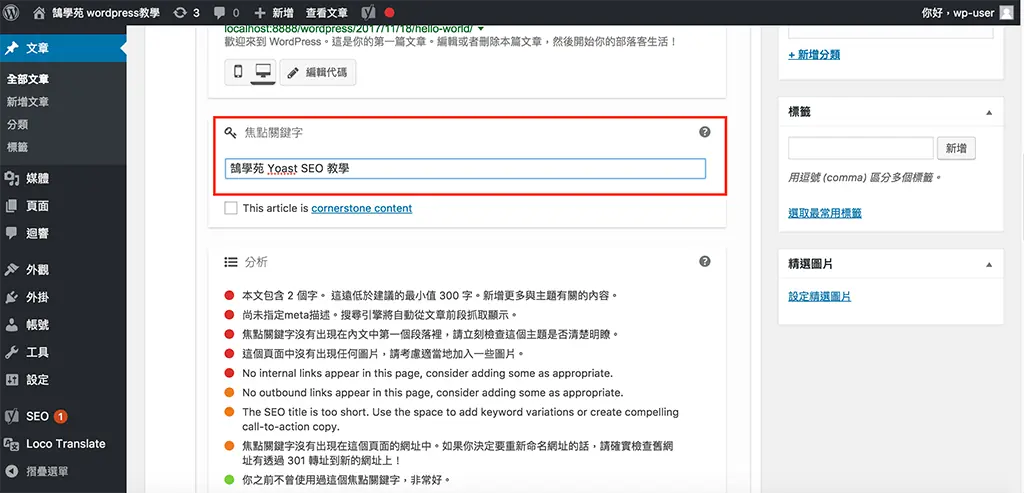Click the 外觀 brush sidebar icon

coord(11,270)
